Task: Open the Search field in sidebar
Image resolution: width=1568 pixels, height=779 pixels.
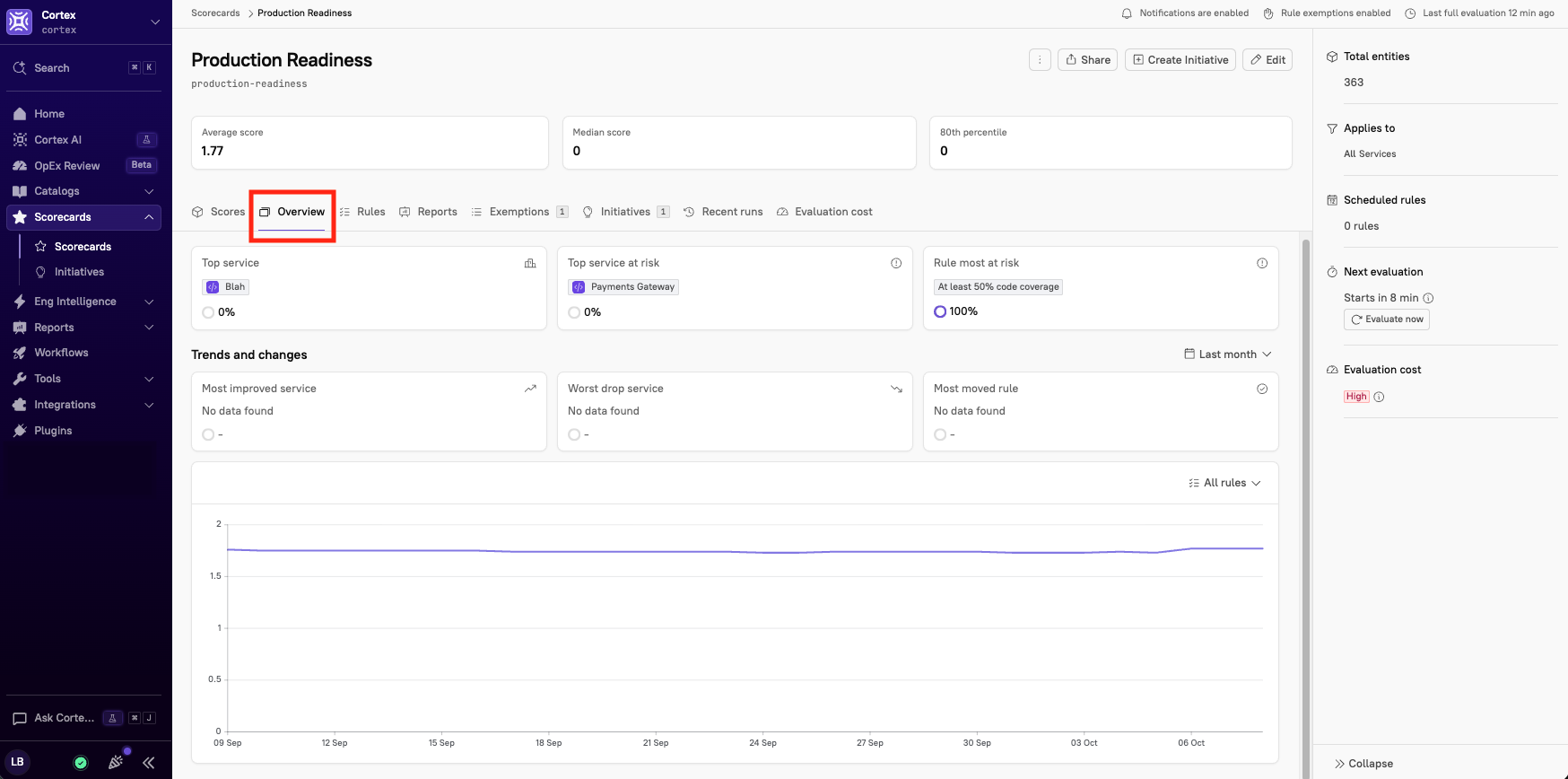Action: [x=83, y=67]
